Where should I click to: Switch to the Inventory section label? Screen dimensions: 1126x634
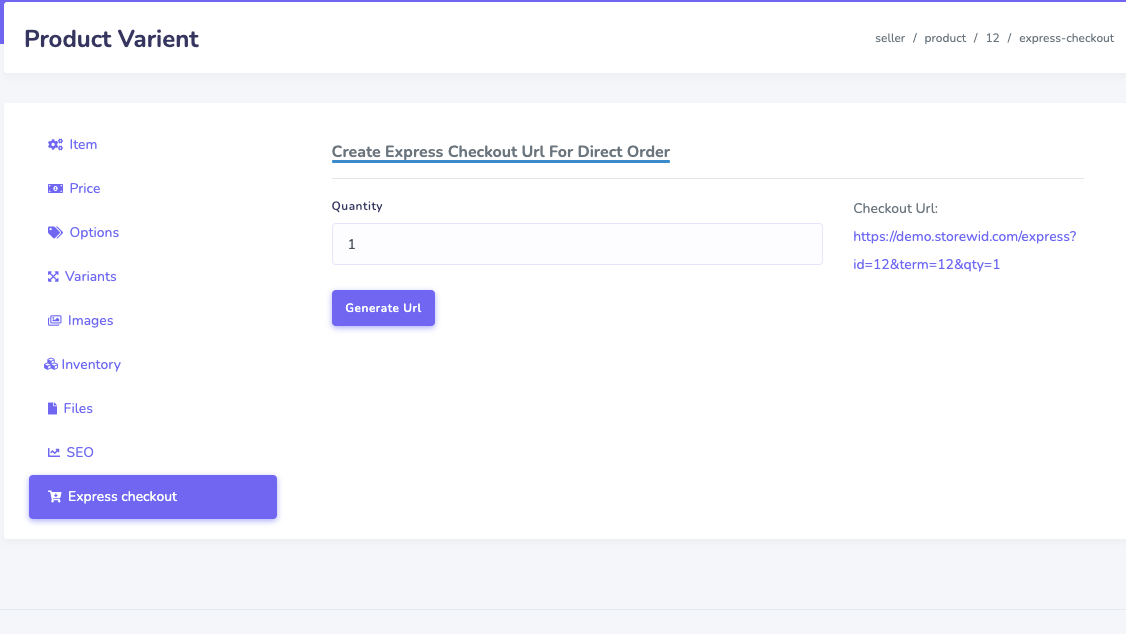[x=91, y=365]
